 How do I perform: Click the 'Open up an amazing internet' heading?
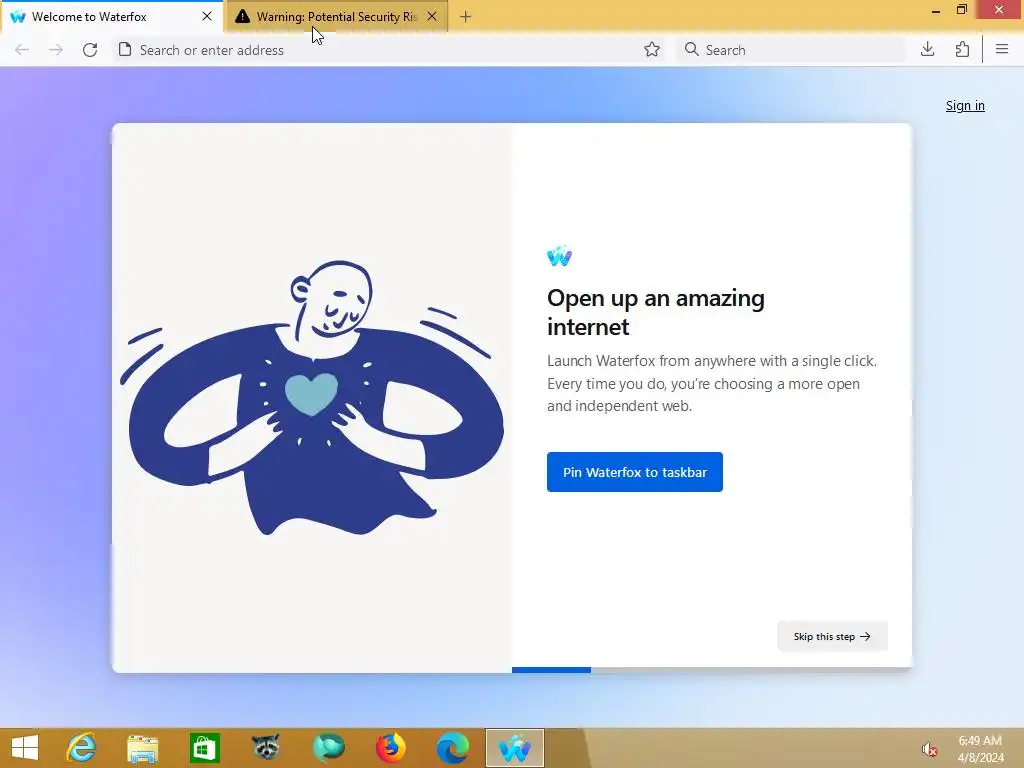point(656,312)
